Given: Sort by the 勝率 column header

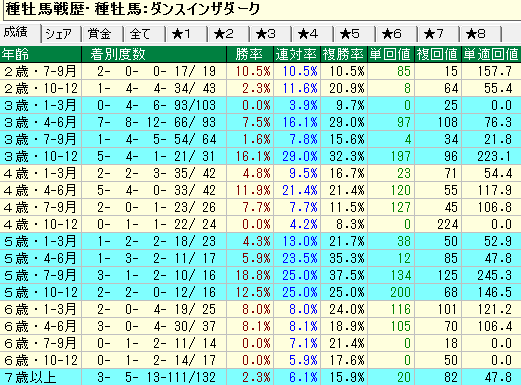Looking at the screenshot, I should 250,54.
